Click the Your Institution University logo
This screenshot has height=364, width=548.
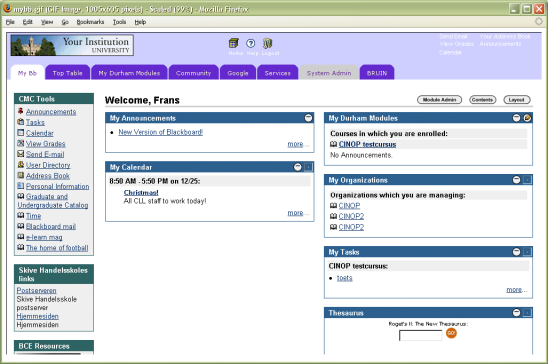coord(72,45)
